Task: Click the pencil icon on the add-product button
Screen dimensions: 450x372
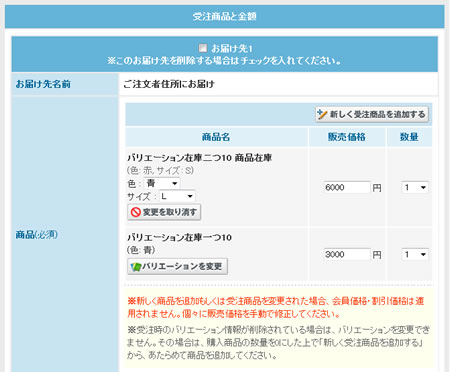Action: point(322,114)
